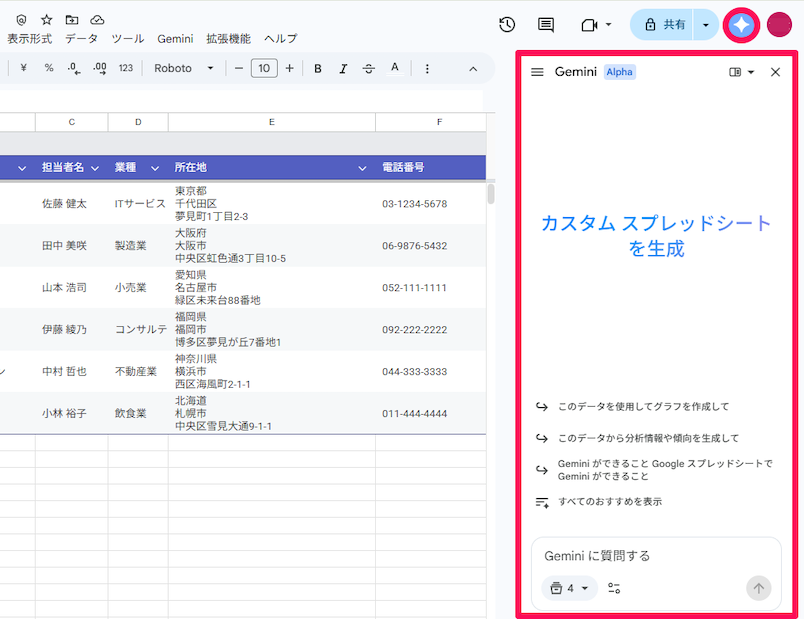Close the Gemini side panel

click(x=775, y=72)
